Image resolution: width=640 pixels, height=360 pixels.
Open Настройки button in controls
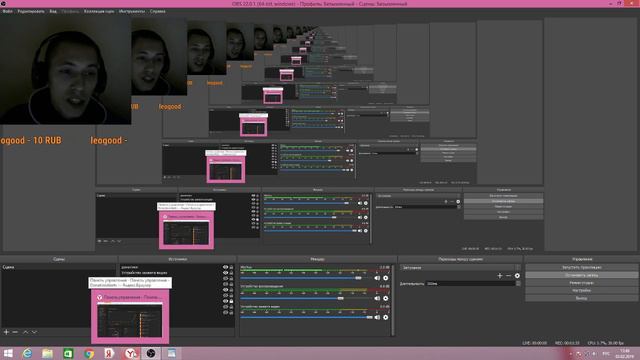[582, 291]
